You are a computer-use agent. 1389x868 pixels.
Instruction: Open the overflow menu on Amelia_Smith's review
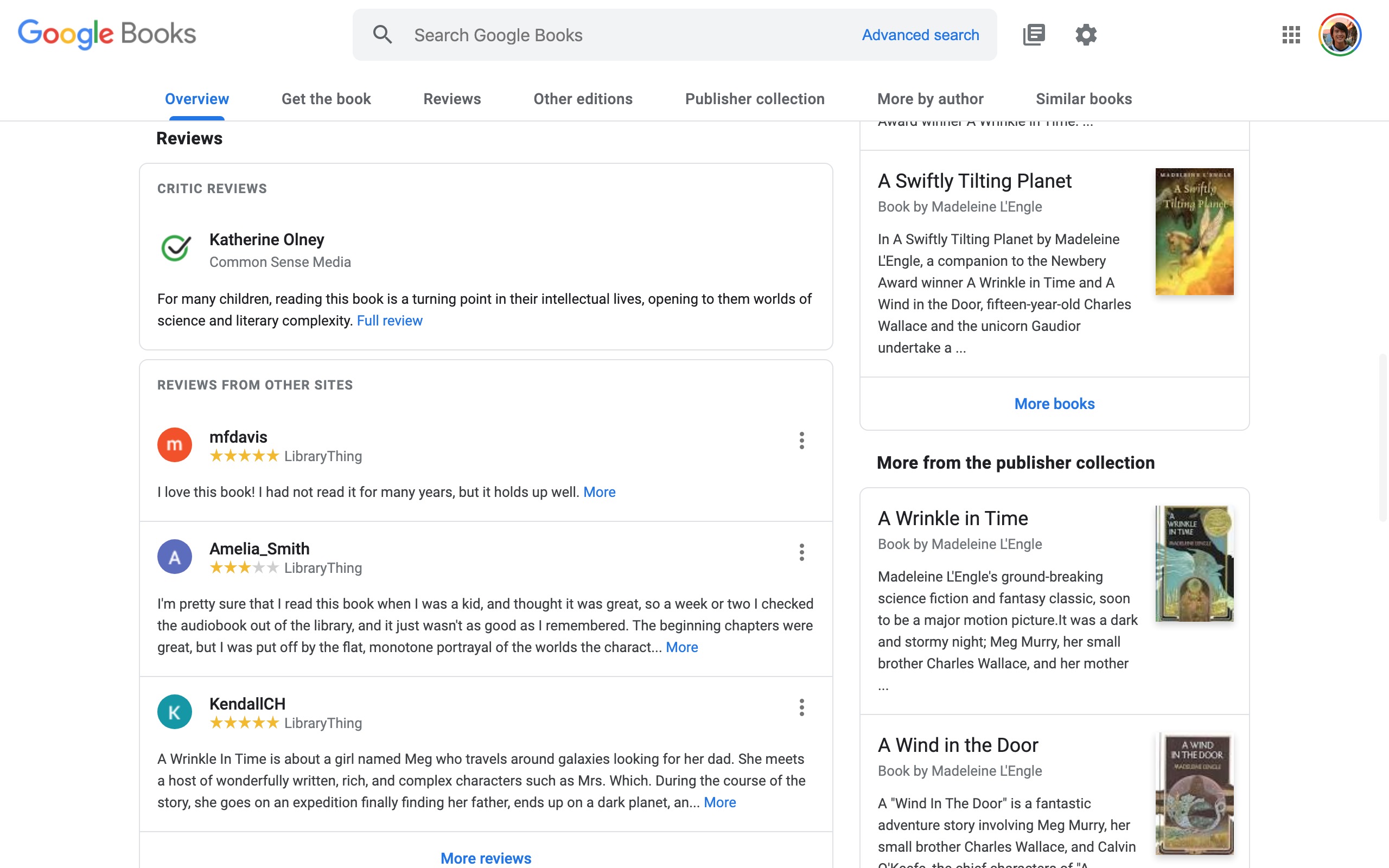coord(802,552)
